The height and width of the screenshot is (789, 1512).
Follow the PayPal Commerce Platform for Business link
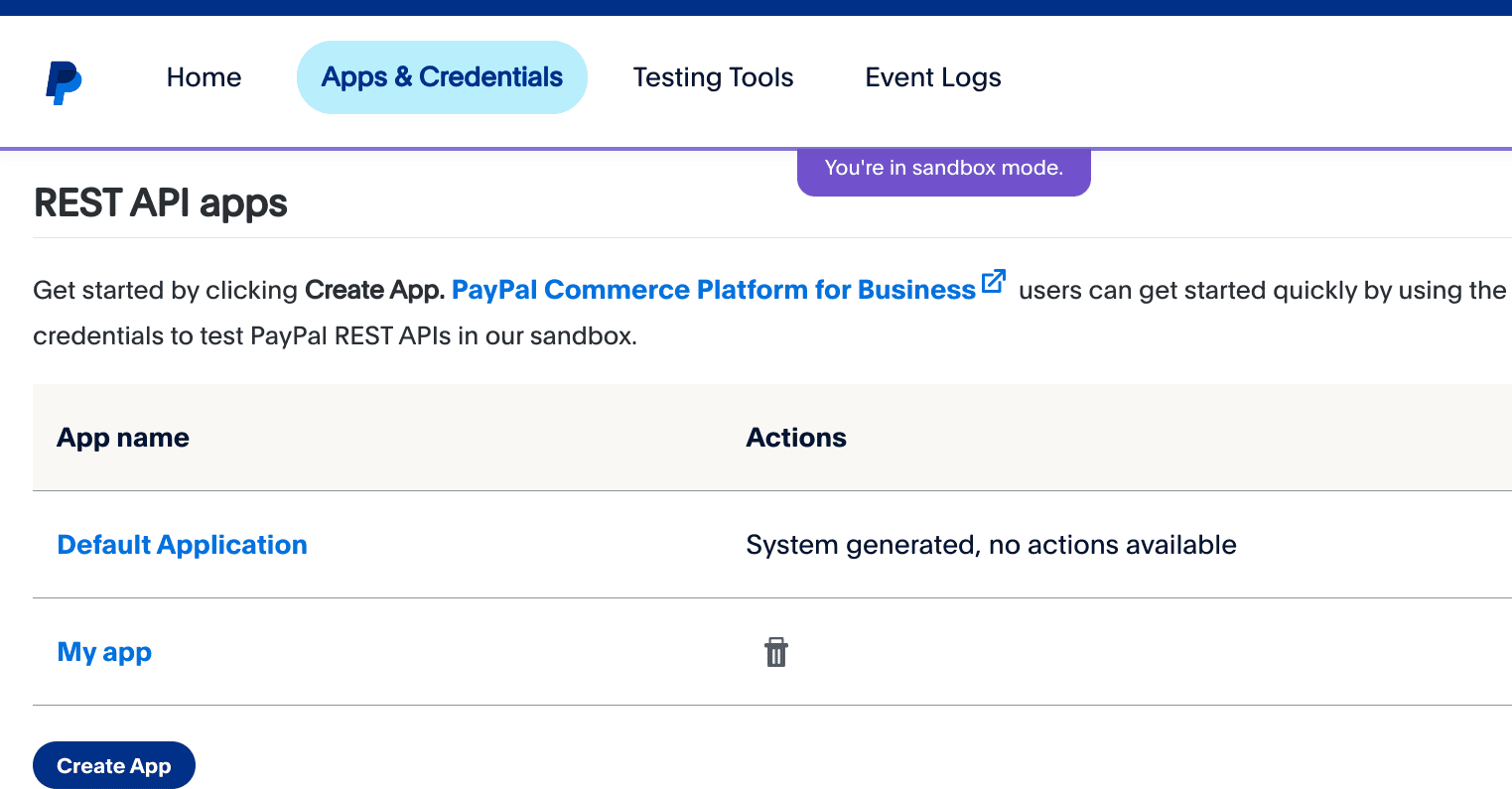click(x=714, y=290)
